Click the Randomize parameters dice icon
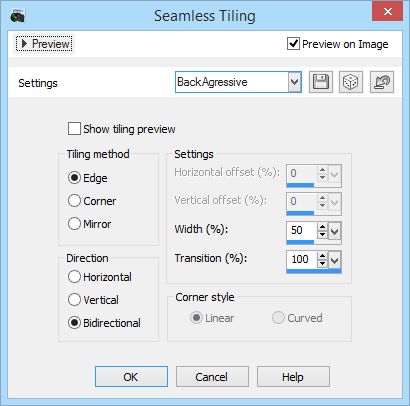Image resolution: width=410 pixels, height=406 pixels. 351,82
